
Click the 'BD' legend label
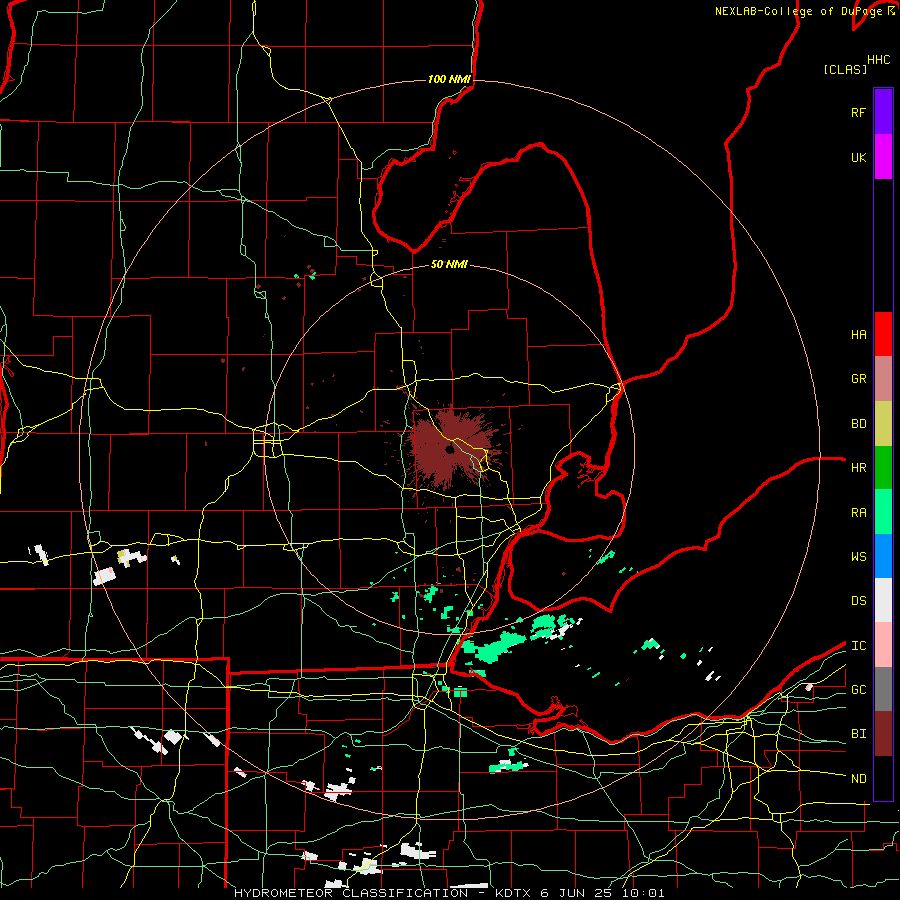(x=858, y=424)
